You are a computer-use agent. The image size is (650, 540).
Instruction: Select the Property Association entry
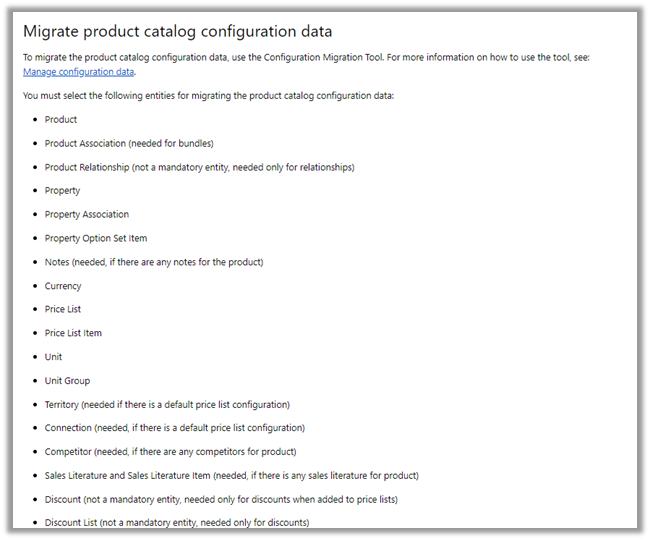87,214
